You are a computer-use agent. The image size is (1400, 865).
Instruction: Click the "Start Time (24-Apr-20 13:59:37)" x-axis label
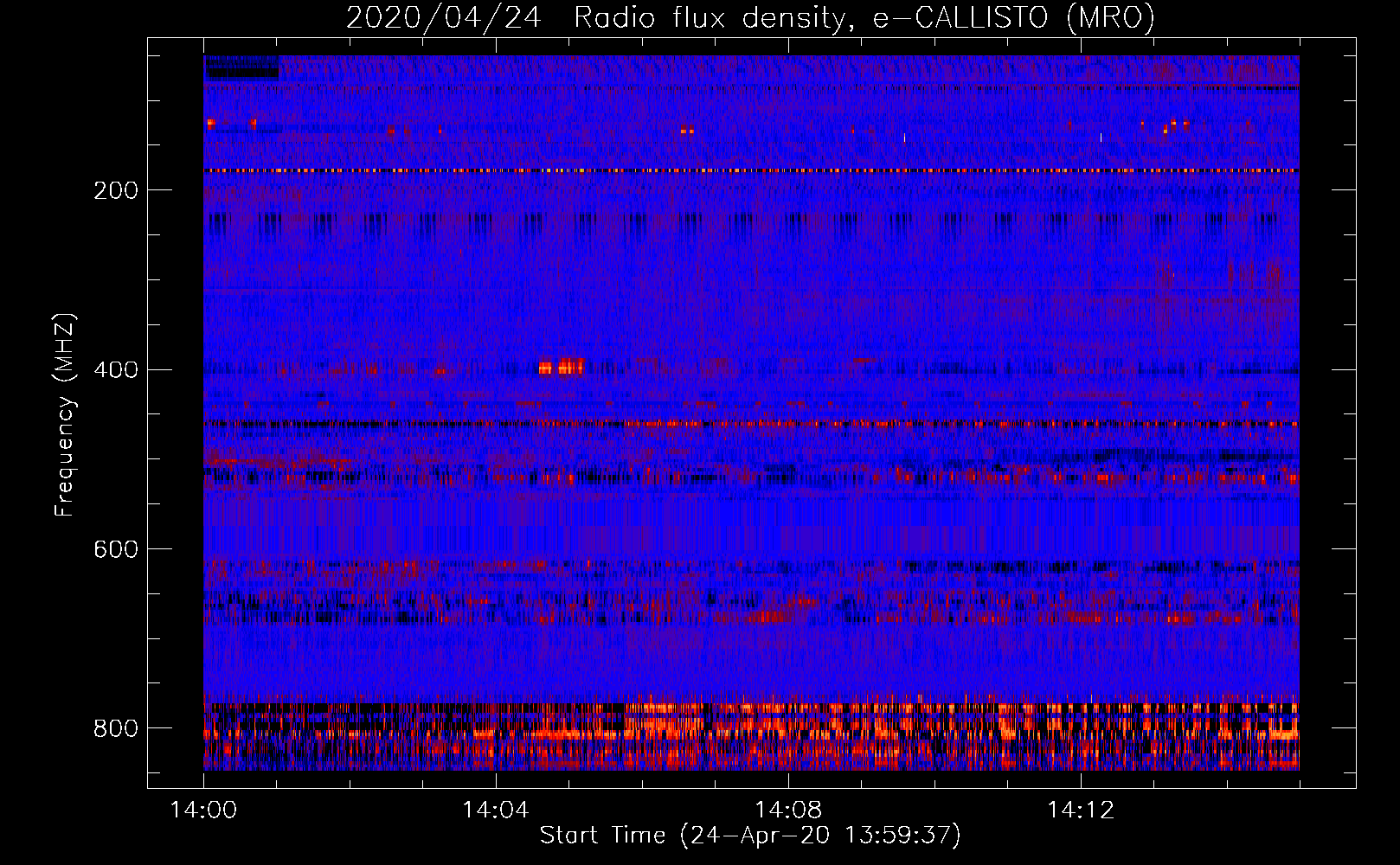pyautogui.click(x=750, y=836)
